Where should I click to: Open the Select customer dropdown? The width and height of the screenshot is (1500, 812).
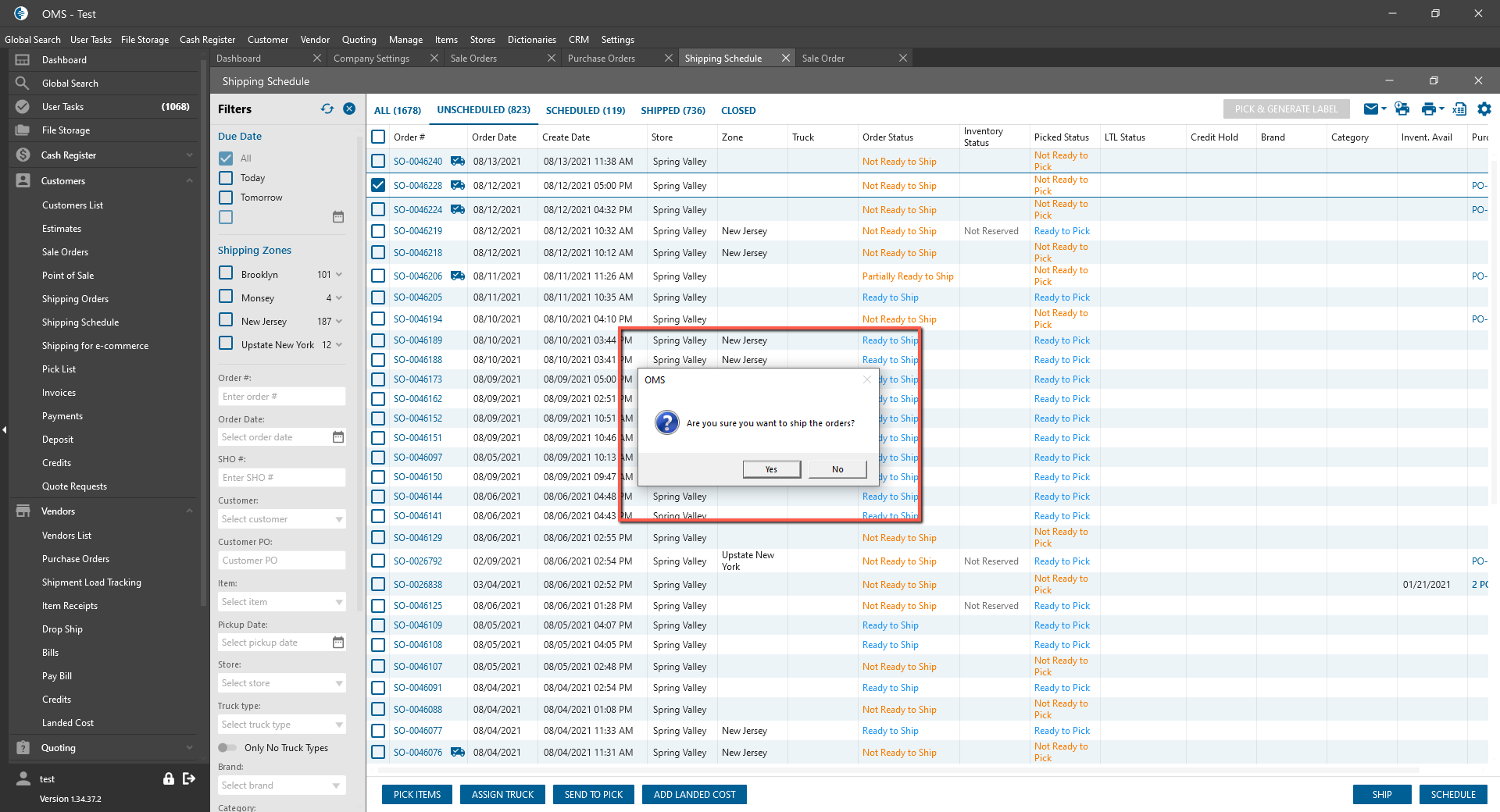click(x=281, y=519)
